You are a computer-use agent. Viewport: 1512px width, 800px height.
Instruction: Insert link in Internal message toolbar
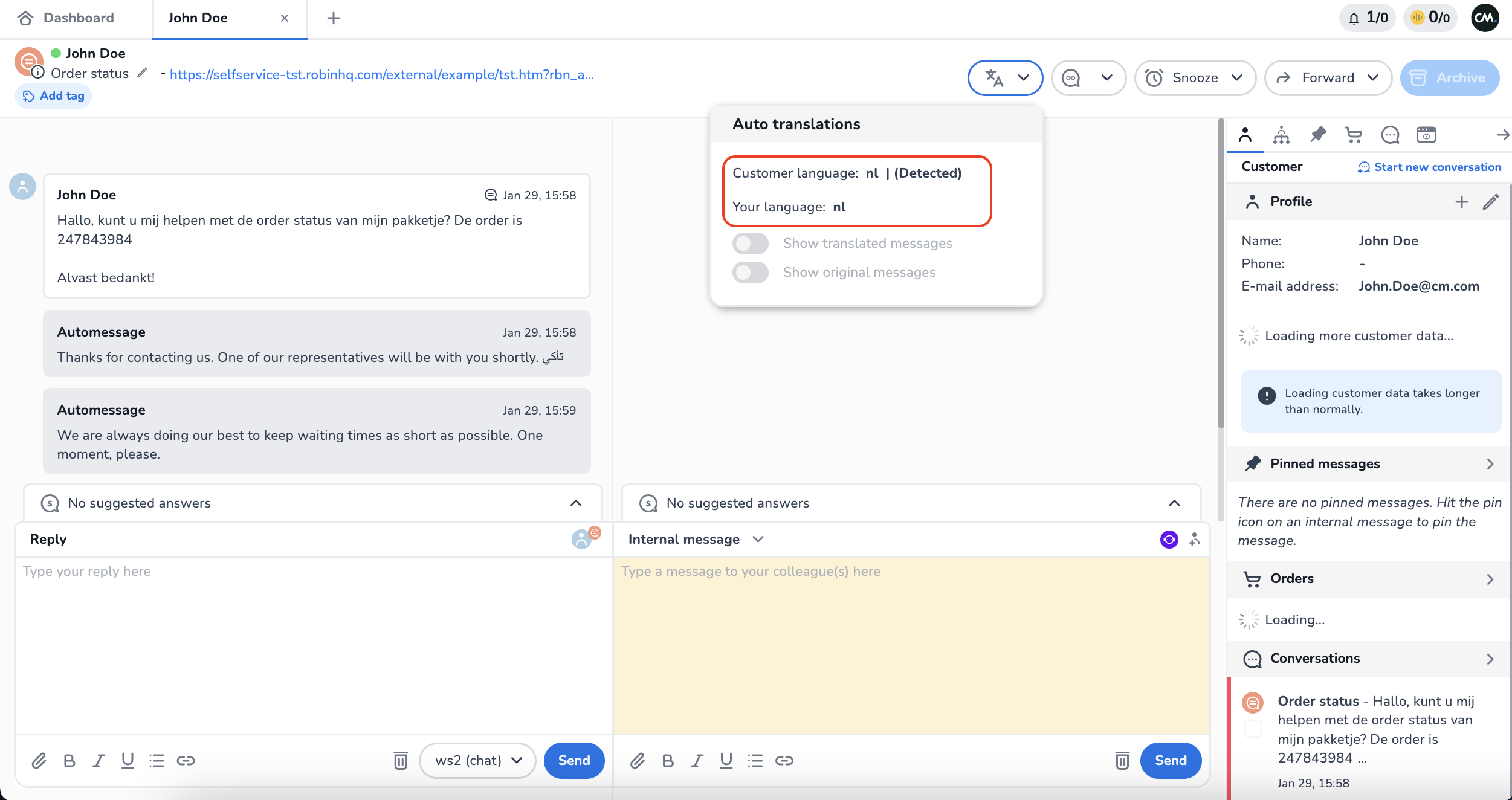(784, 760)
